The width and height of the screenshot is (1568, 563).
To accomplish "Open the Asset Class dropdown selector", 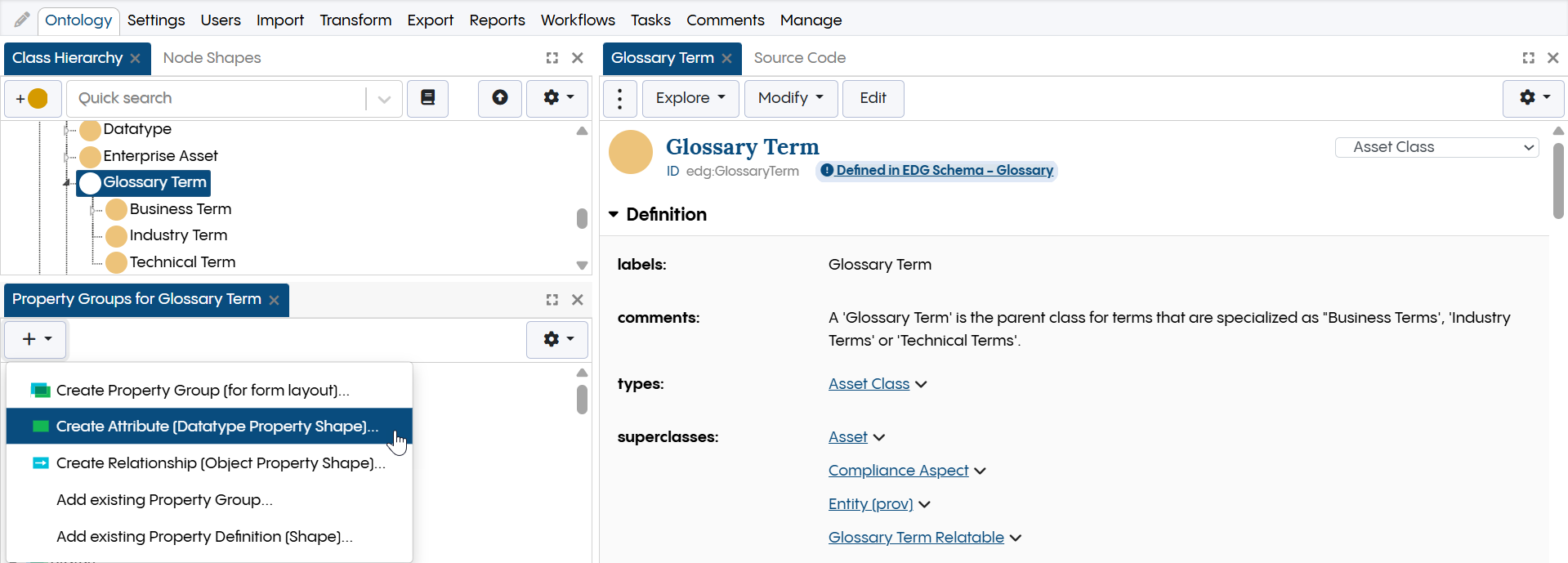I will pos(1437,147).
